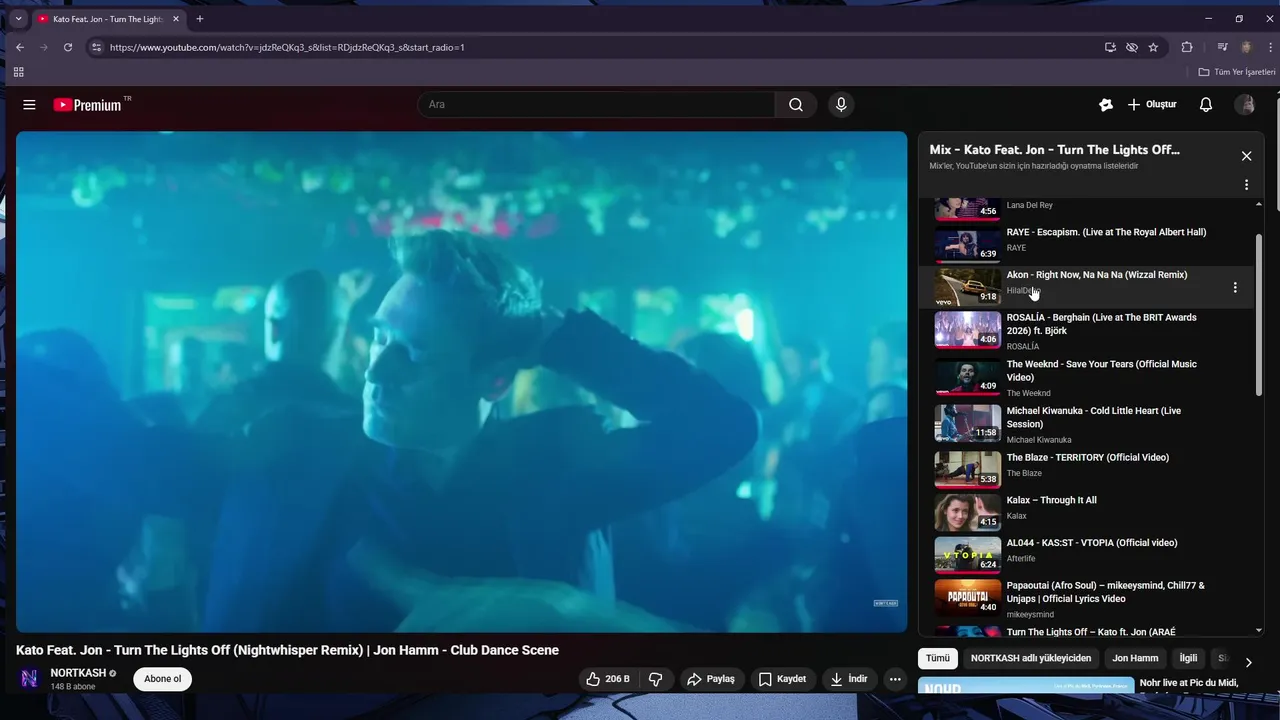View site information icon in address bar
1280x720 pixels.
(96, 47)
